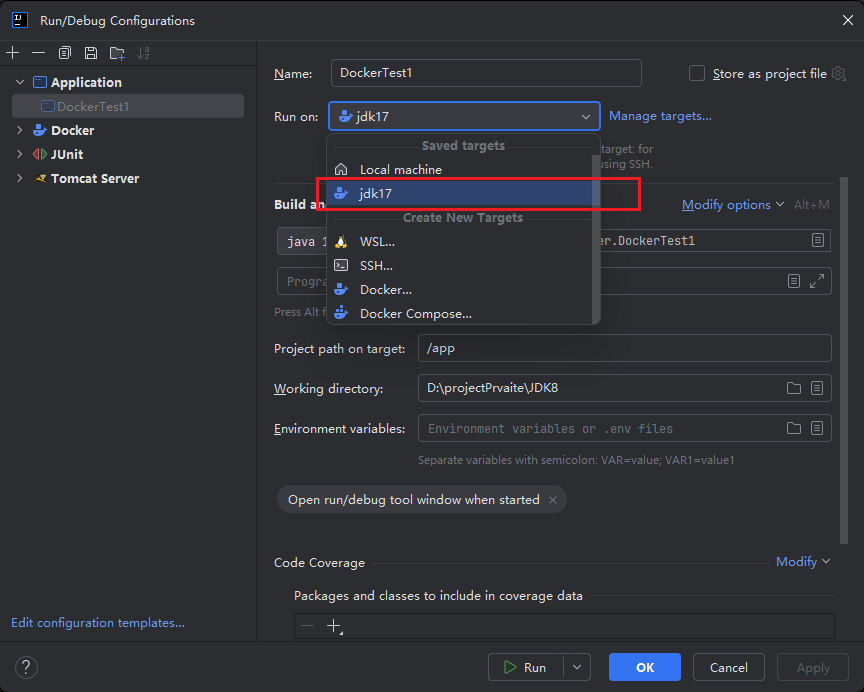Viewport: 864px width, 692px height.
Task: Click the gear icon beside Store as project file
Action: pos(839,73)
